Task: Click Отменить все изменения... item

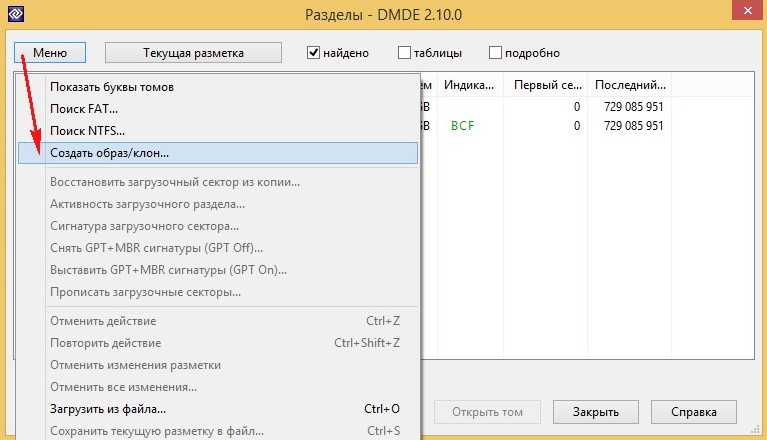Action: (x=218, y=387)
